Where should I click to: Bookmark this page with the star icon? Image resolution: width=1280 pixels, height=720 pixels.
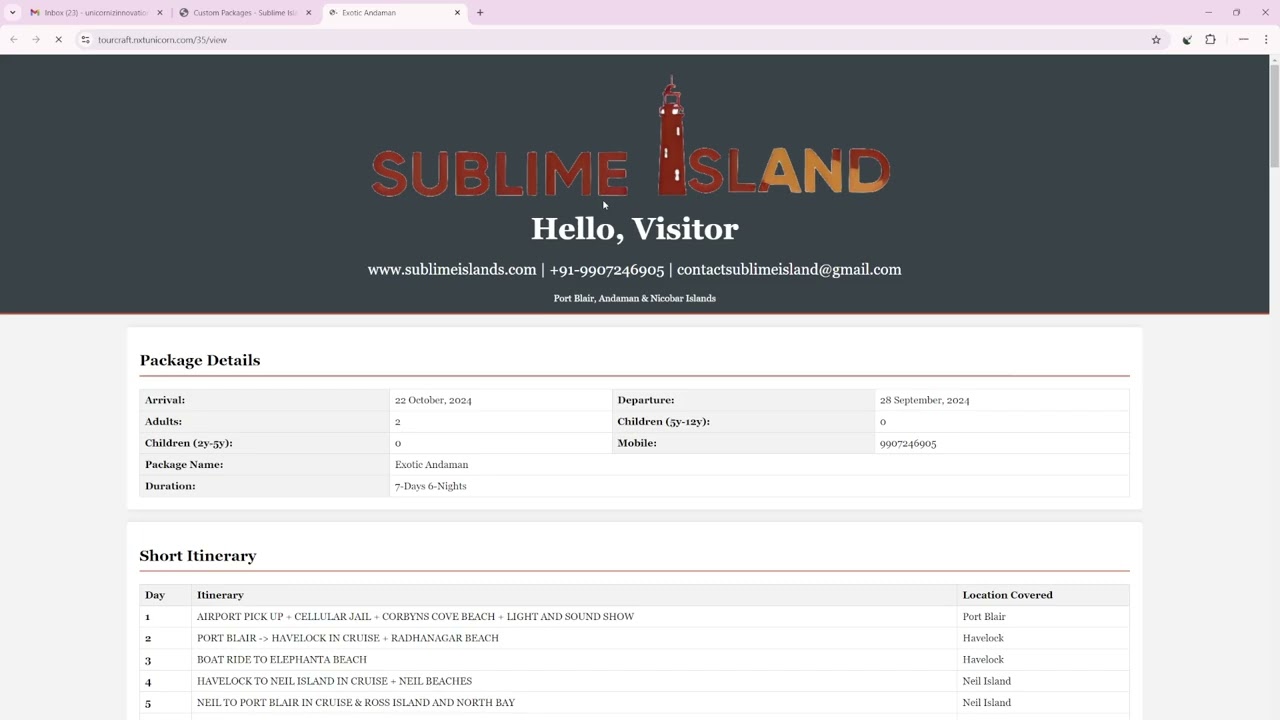(x=1156, y=40)
